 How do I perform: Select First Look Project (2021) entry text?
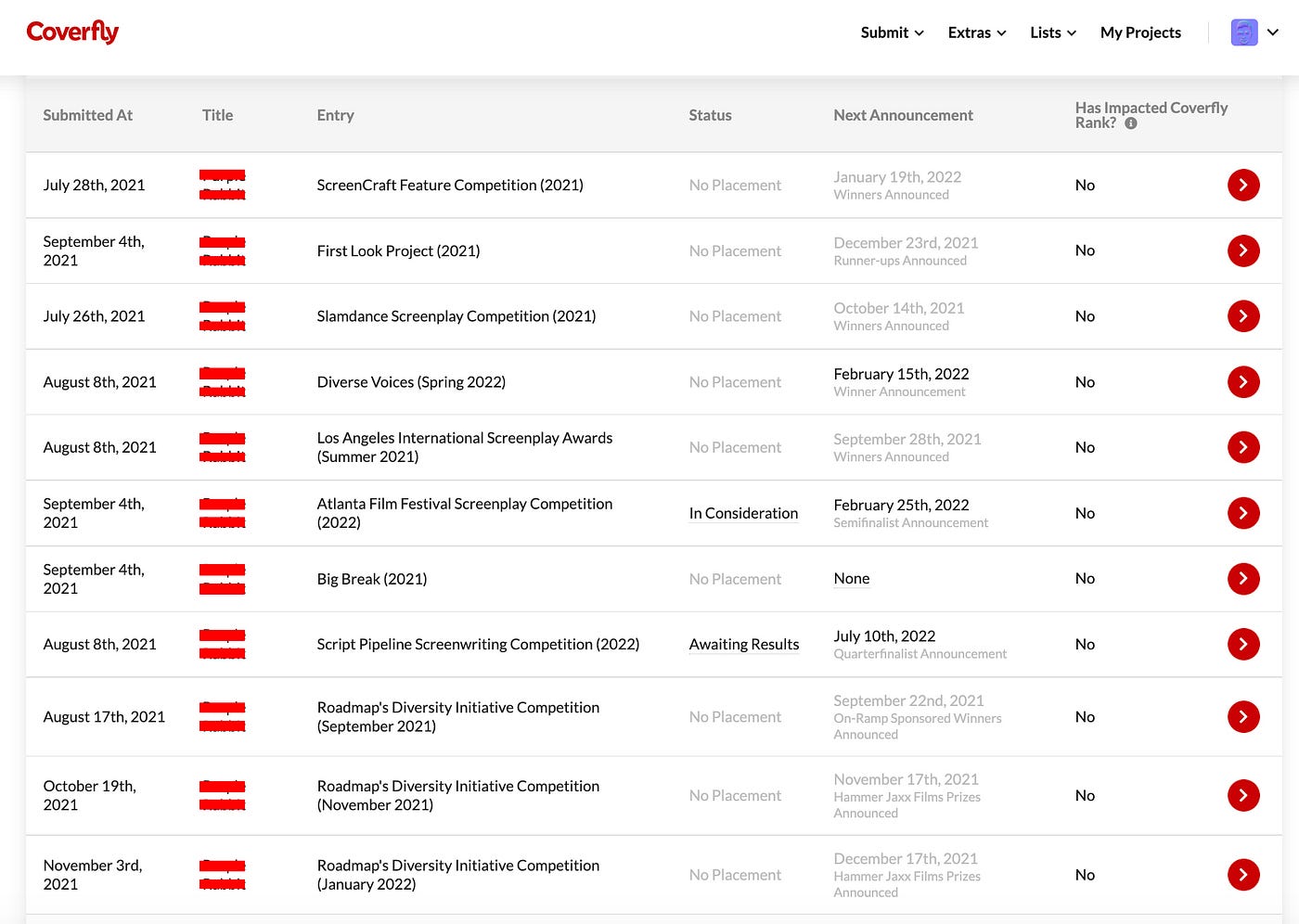(x=398, y=250)
